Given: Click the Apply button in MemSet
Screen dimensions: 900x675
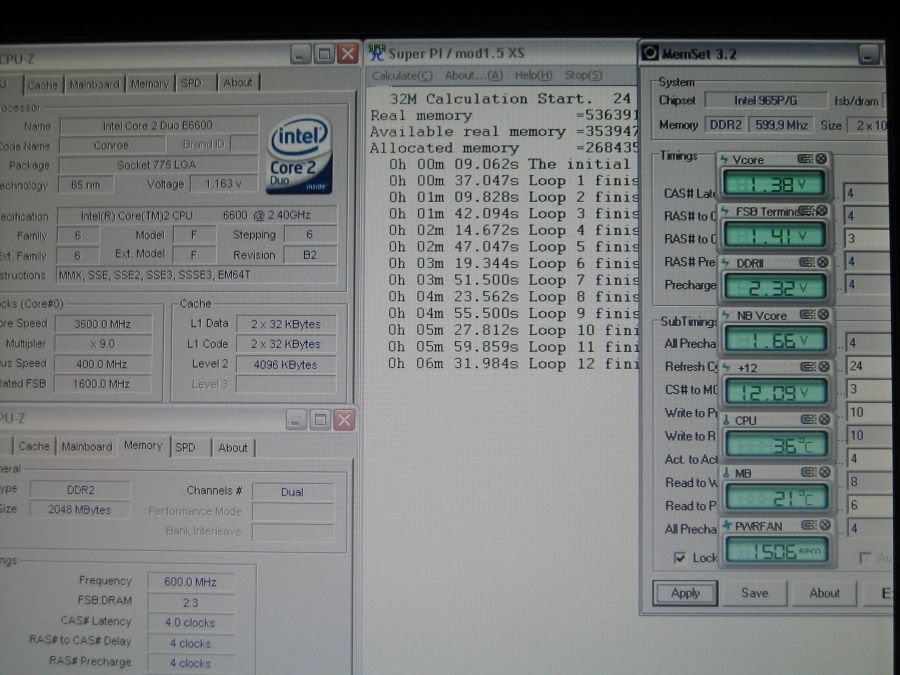Looking at the screenshot, I should pyautogui.click(x=685, y=593).
